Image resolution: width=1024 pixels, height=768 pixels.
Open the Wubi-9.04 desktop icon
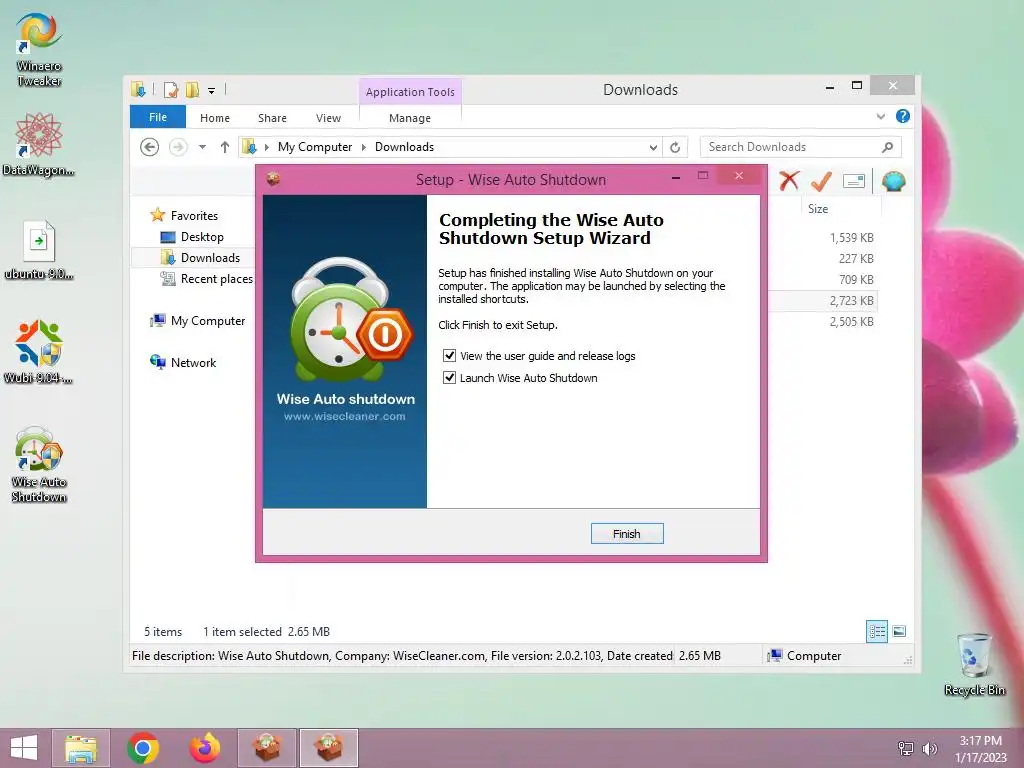point(39,351)
